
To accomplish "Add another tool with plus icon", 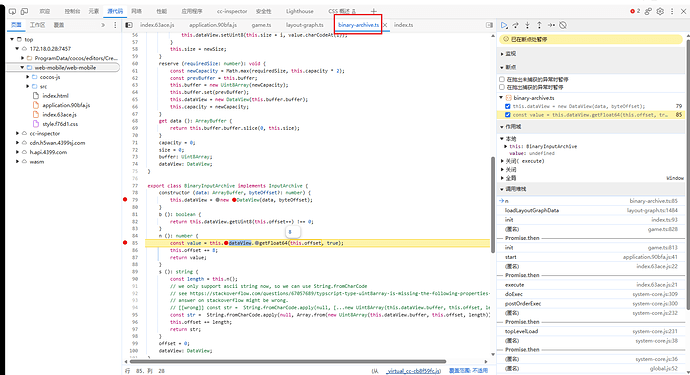I will tap(374, 11).
